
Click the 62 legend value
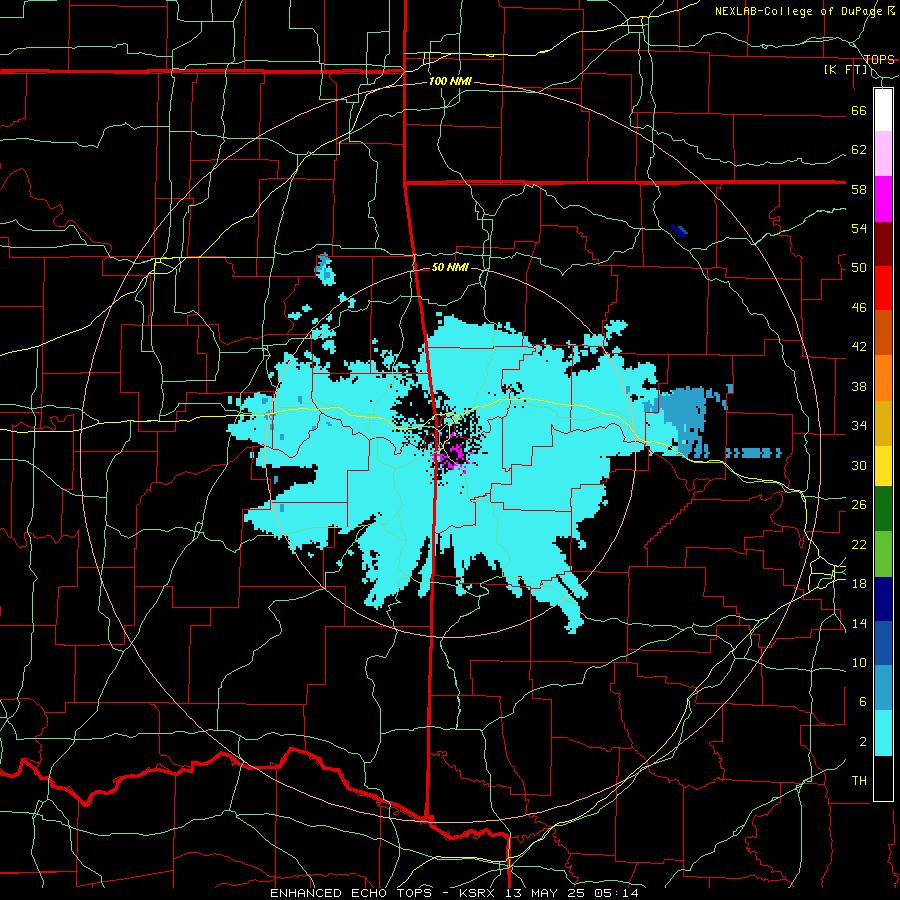(x=859, y=149)
